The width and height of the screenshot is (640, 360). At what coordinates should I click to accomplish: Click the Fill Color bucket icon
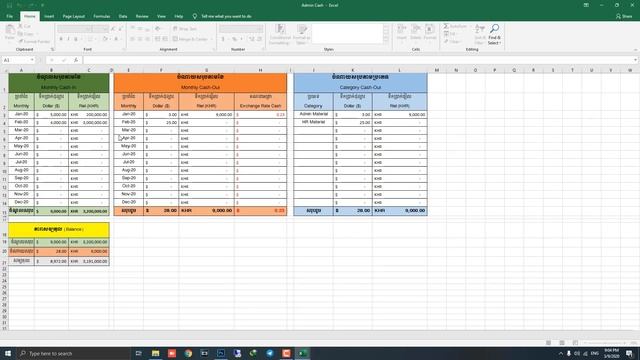[x=105, y=39]
